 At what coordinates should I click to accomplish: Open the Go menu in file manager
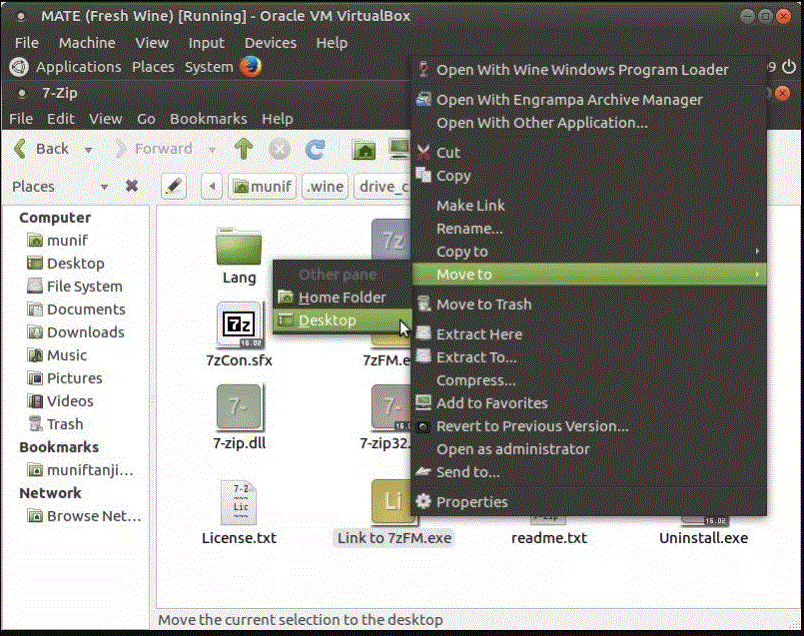[146, 119]
